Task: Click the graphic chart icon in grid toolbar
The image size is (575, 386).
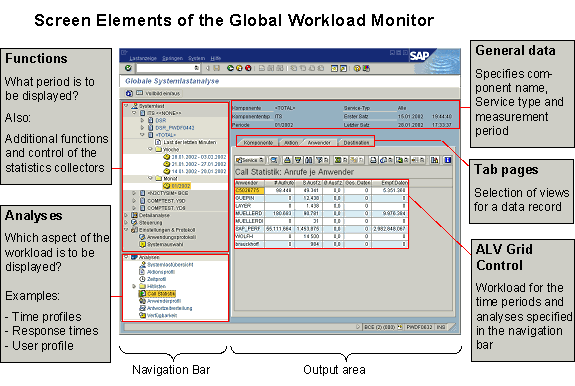Action: (x=435, y=160)
